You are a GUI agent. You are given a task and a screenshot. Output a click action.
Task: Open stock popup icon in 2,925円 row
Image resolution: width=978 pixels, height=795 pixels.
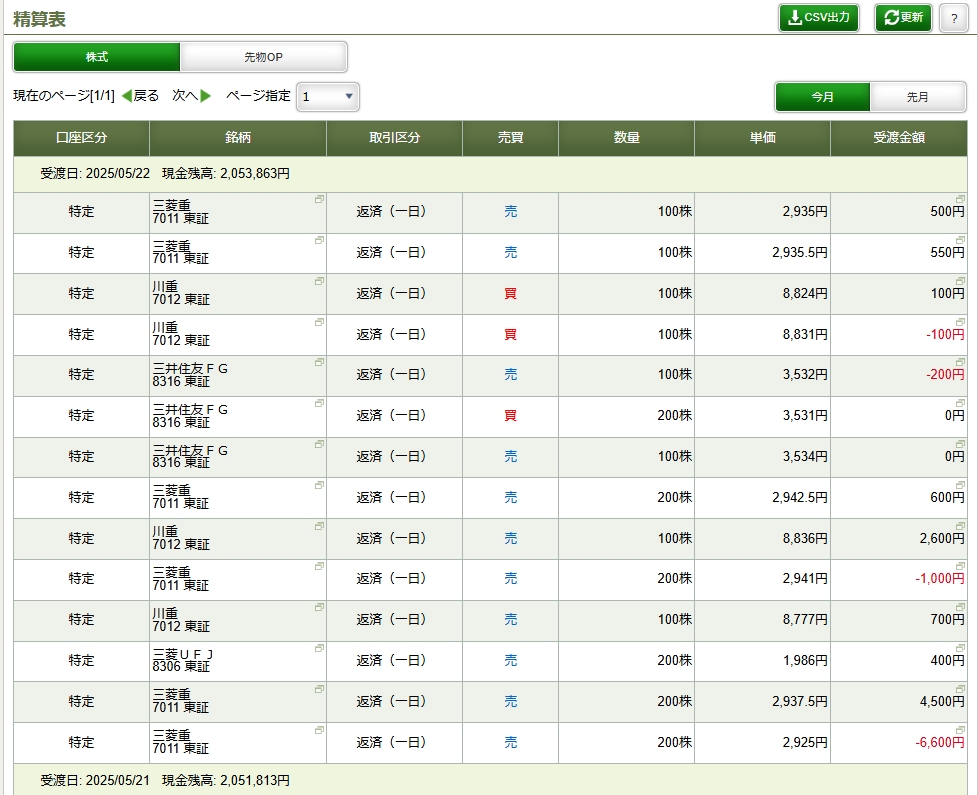click(319, 730)
